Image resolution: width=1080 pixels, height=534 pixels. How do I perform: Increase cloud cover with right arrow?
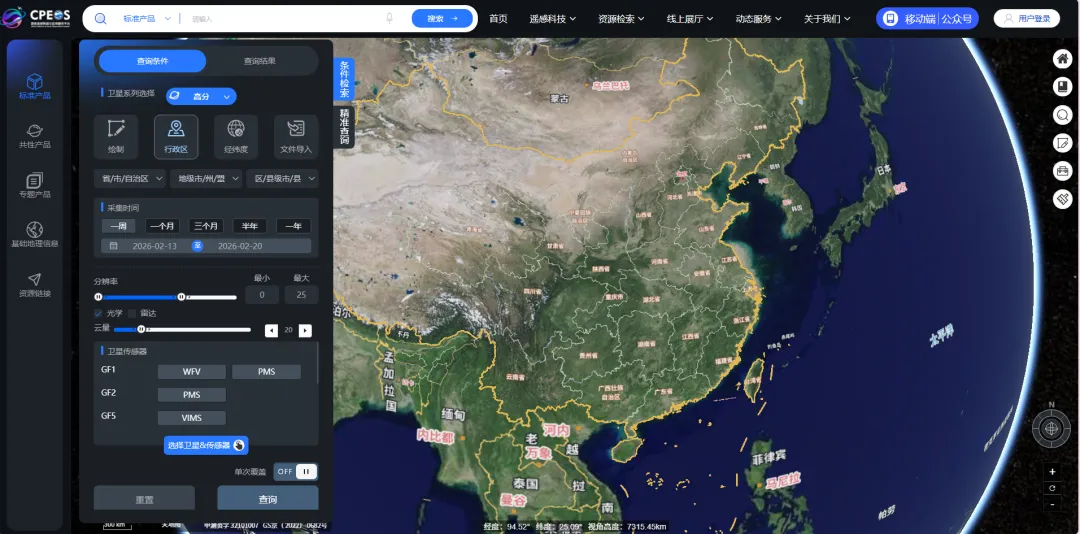coord(305,330)
